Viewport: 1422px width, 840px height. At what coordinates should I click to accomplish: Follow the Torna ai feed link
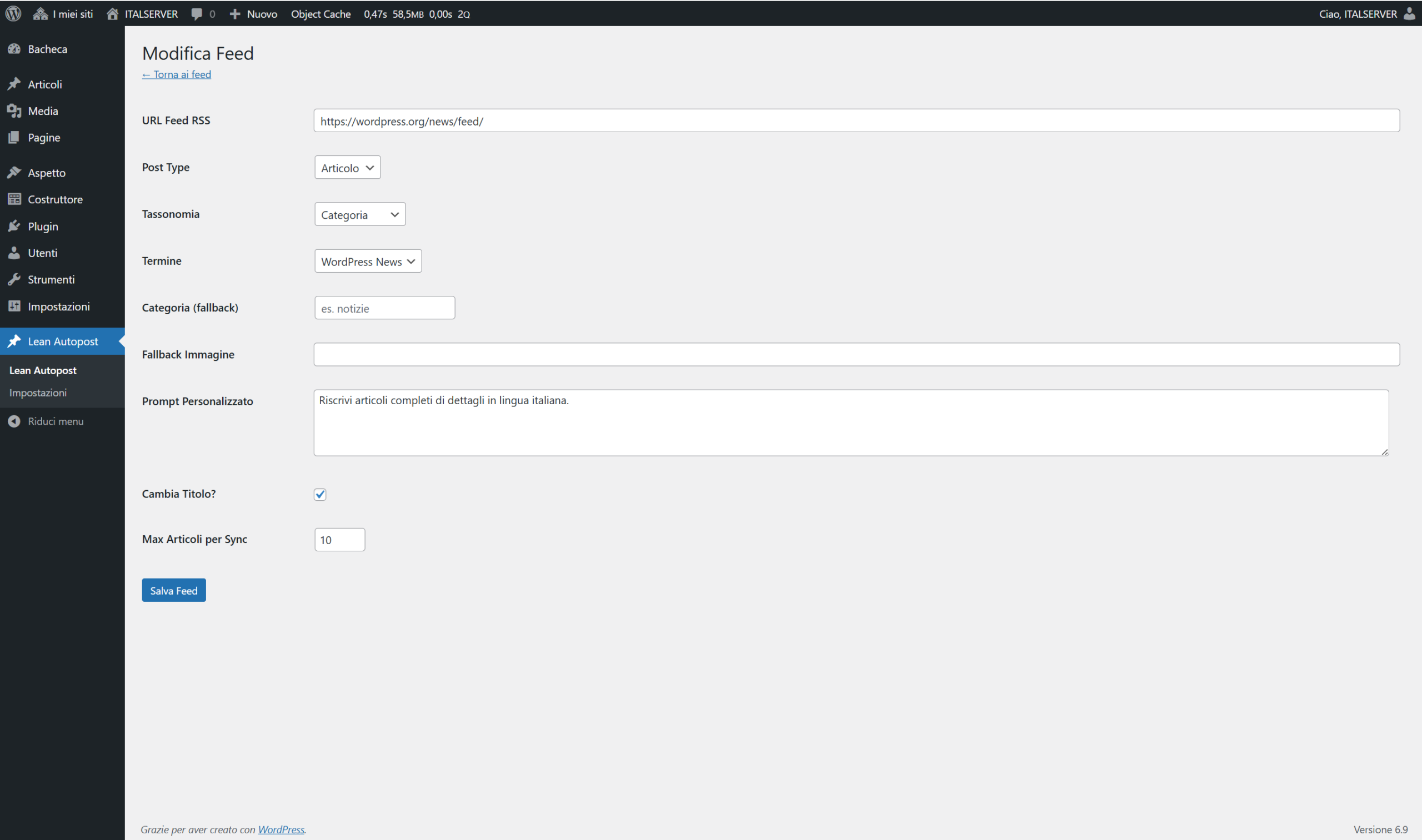pyautogui.click(x=177, y=74)
